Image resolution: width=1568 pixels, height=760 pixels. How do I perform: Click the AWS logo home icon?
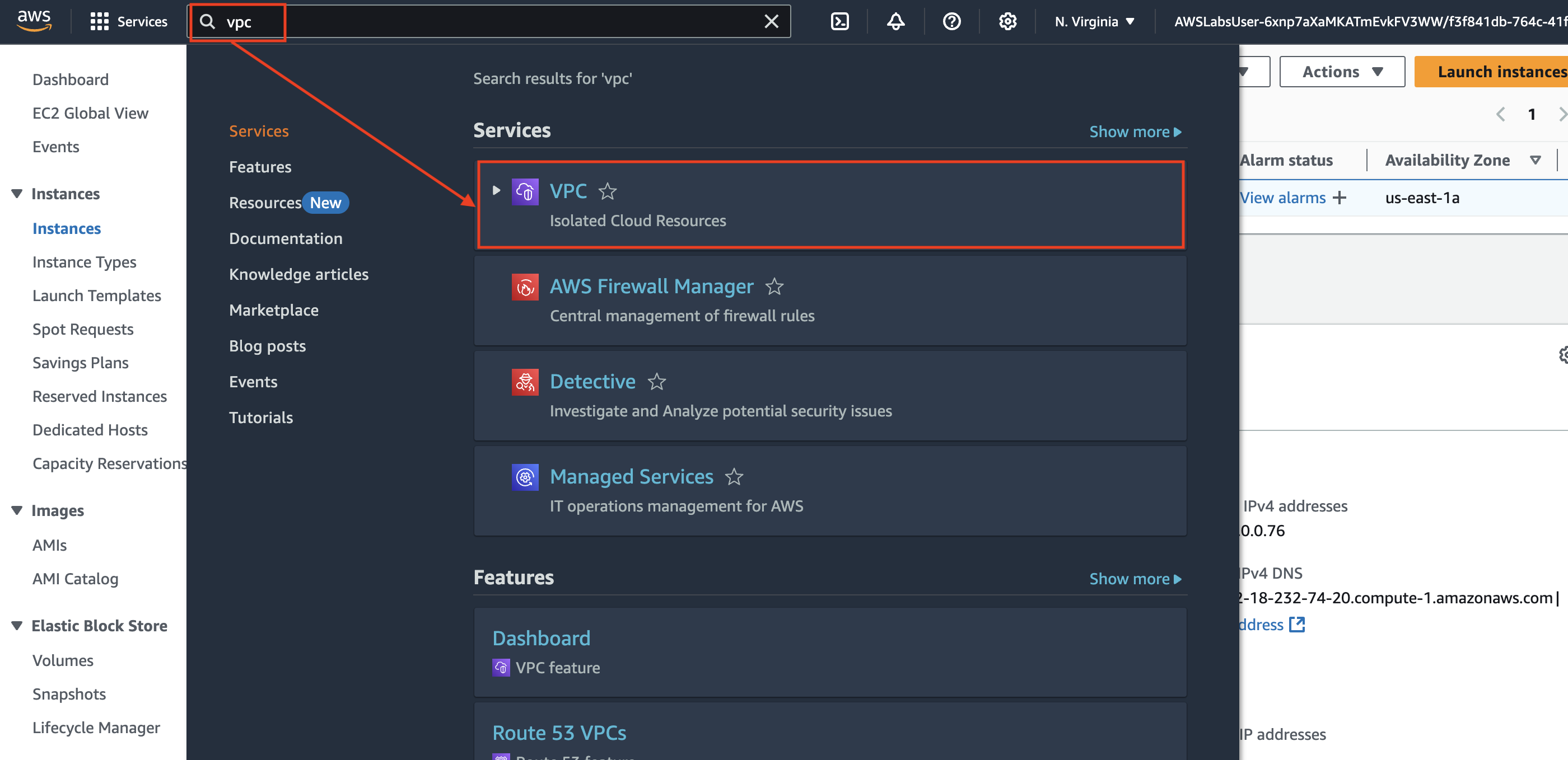34,21
